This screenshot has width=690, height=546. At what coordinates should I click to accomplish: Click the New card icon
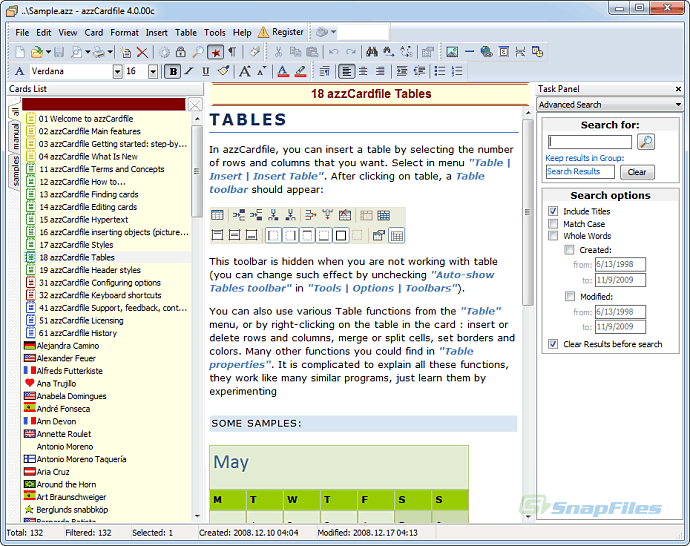click(x=125, y=52)
